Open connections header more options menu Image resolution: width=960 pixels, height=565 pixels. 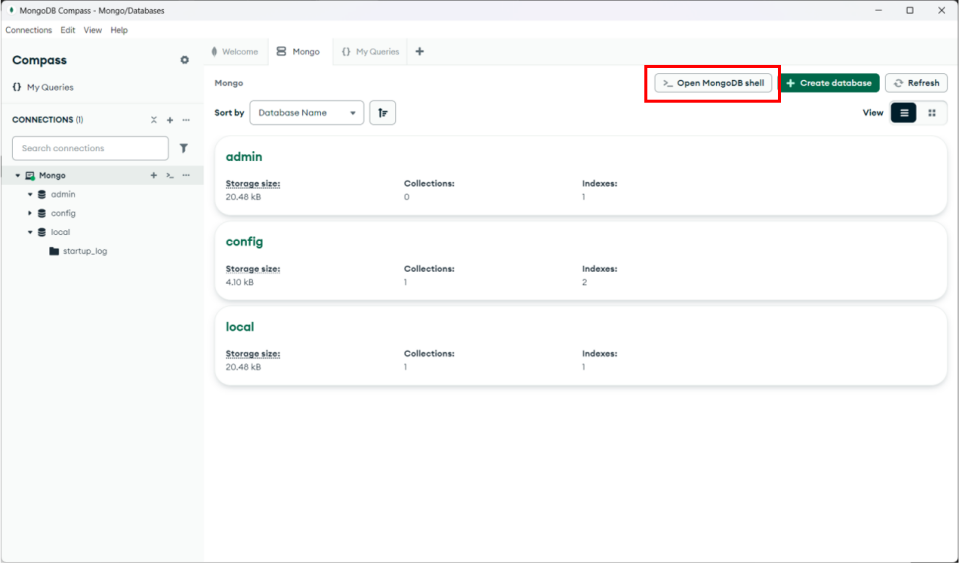click(x=186, y=120)
